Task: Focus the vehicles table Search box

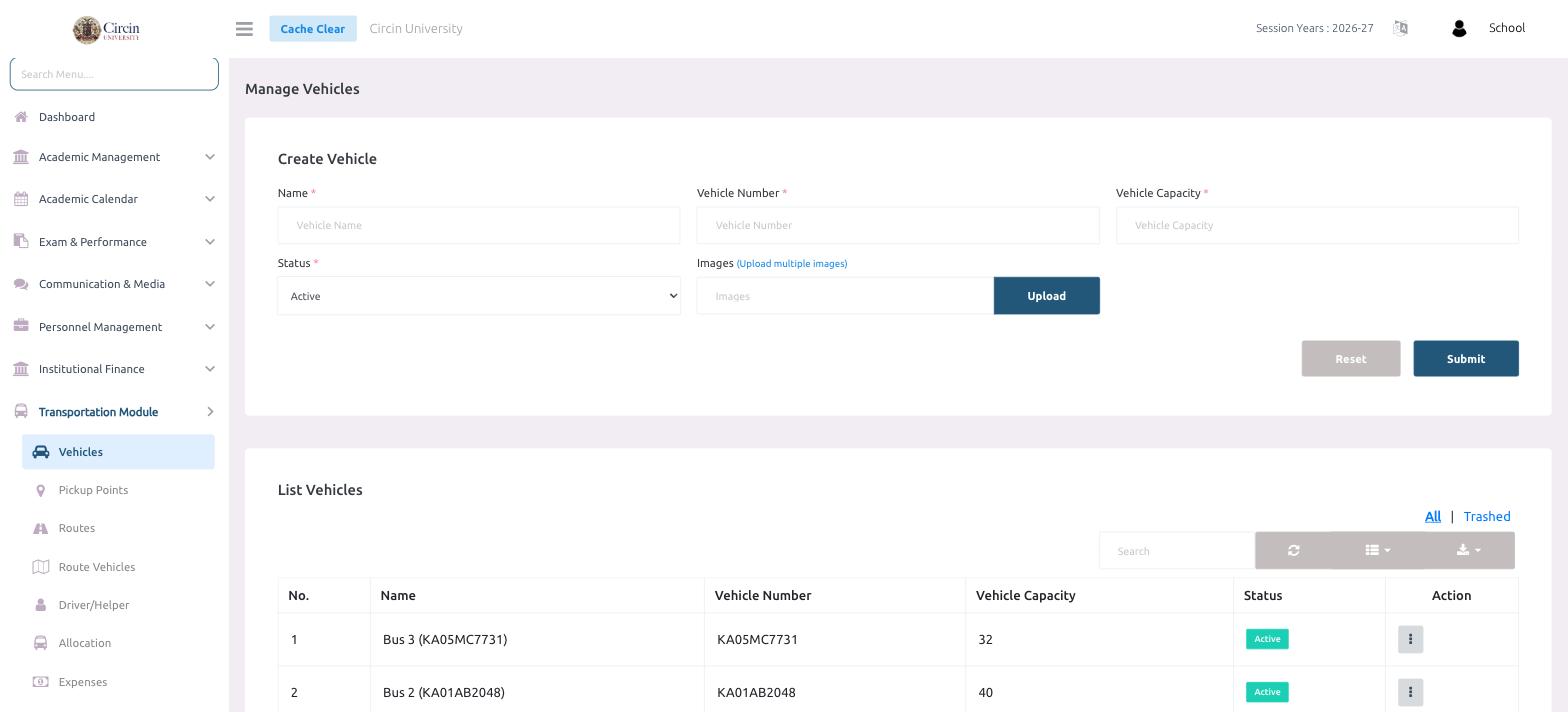Action: (1177, 551)
